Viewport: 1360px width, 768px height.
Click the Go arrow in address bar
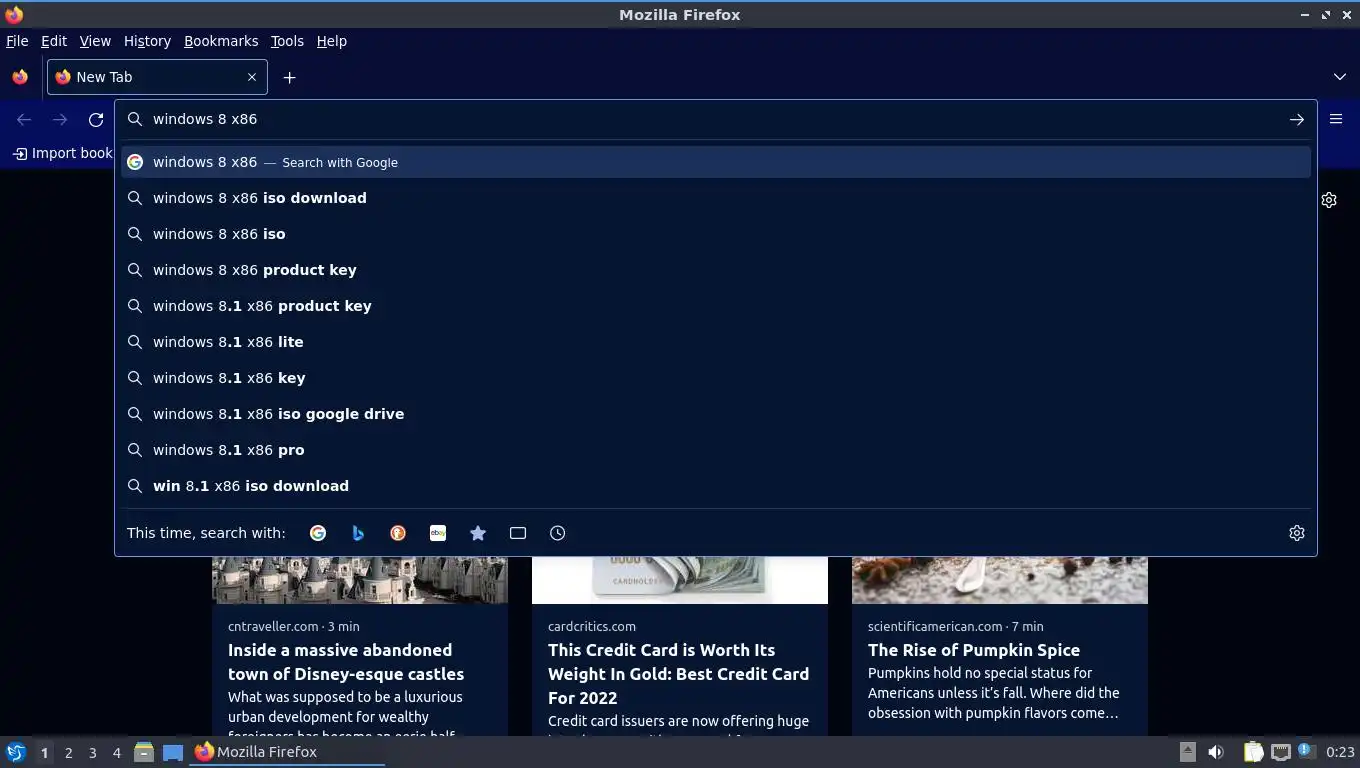pyautogui.click(x=1296, y=119)
